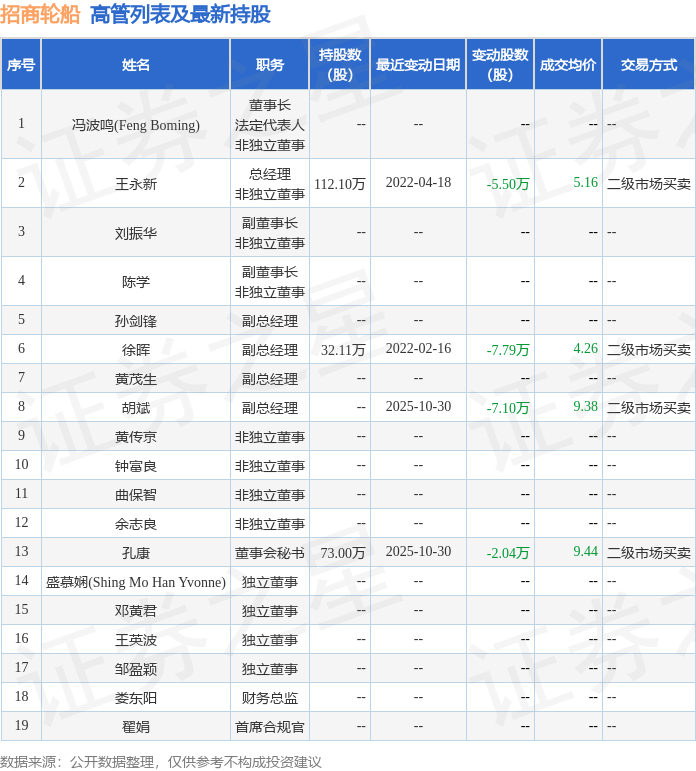Click the 数据来源 footer disclaimer
Viewport: 696px width, 771px height.
(160, 762)
